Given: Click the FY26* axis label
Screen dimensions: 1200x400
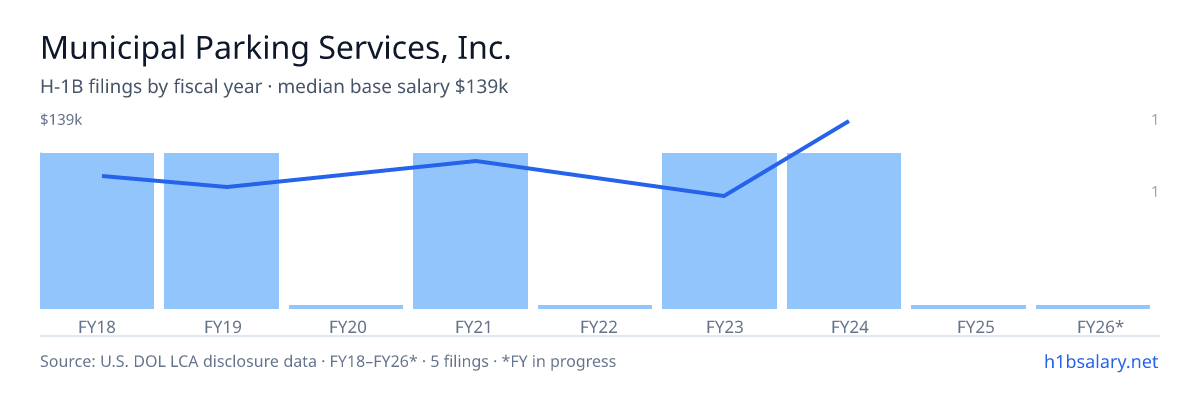Looking at the screenshot, I should pyautogui.click(x=1100, y=326).
